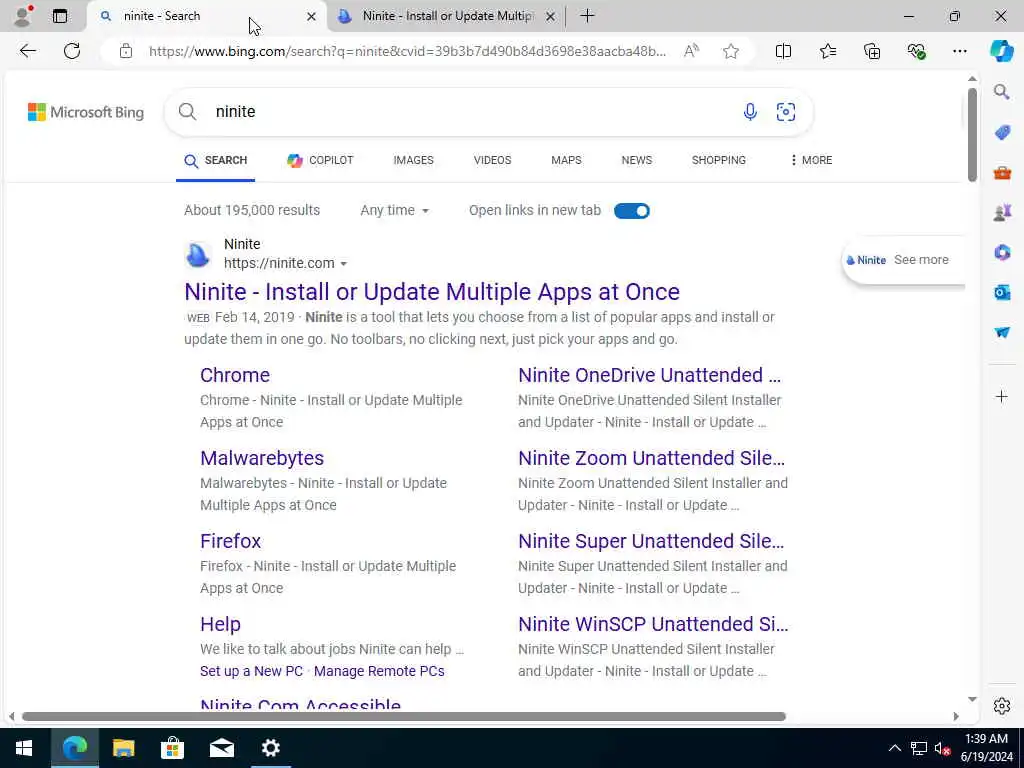This screenshot has width=1024, height=768.
Task: Switch to MAPS tab
Action: point(566,160)
